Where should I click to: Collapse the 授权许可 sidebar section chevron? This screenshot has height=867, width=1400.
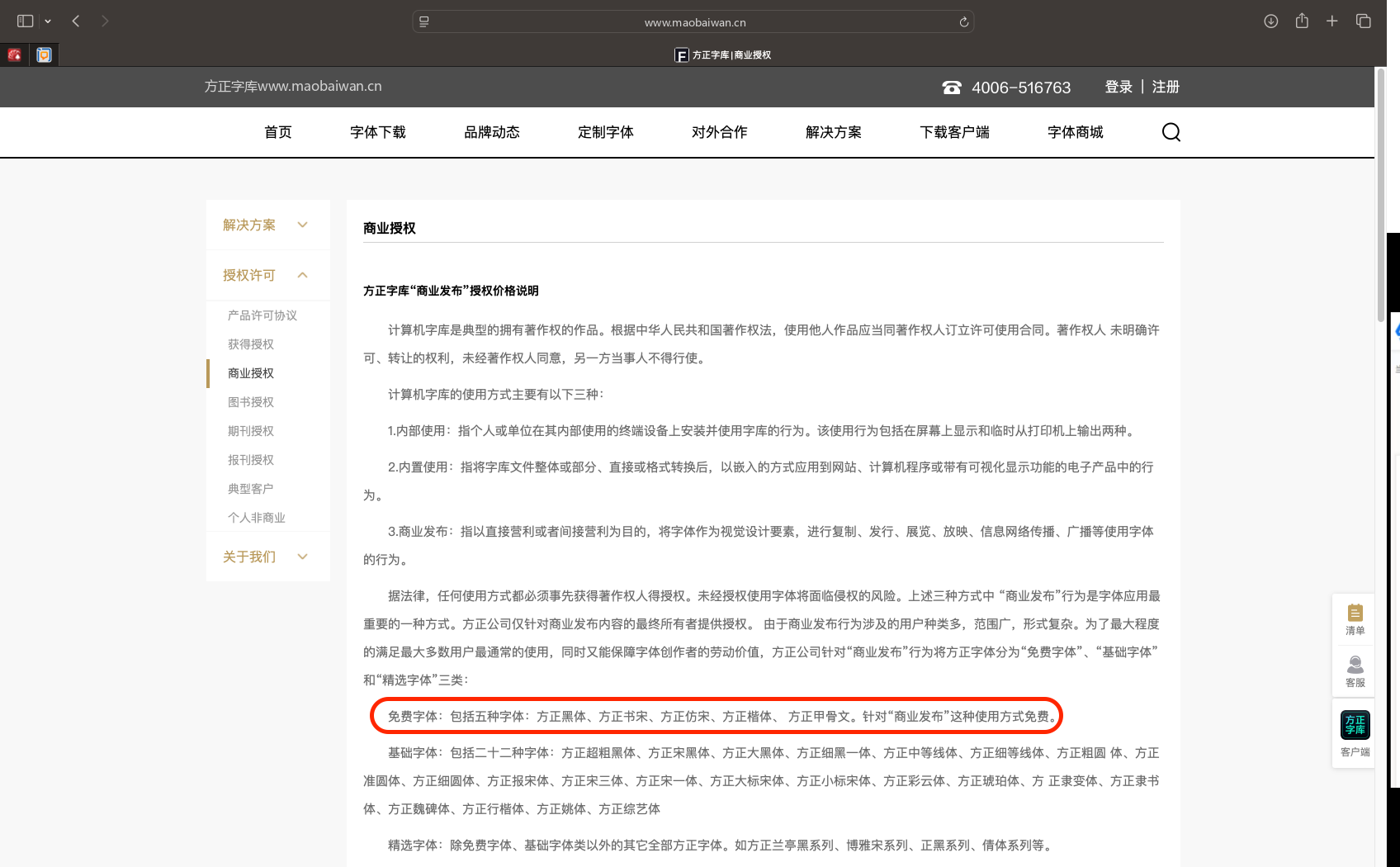tap(302, 275)
